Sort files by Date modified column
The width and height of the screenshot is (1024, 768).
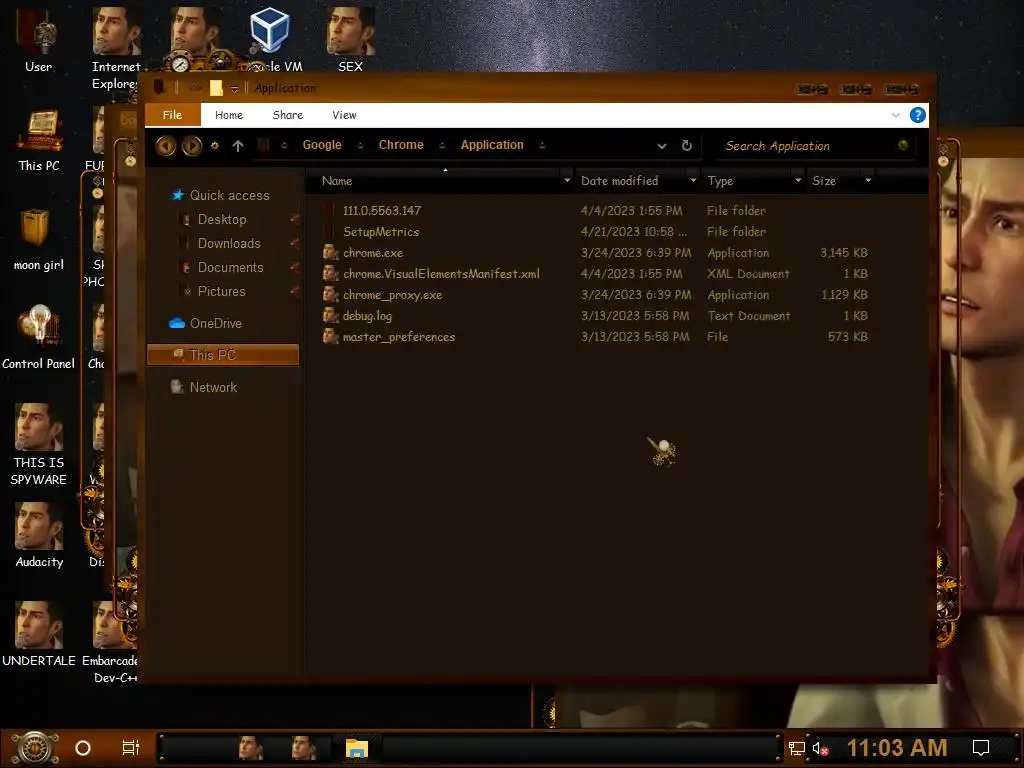619,181
